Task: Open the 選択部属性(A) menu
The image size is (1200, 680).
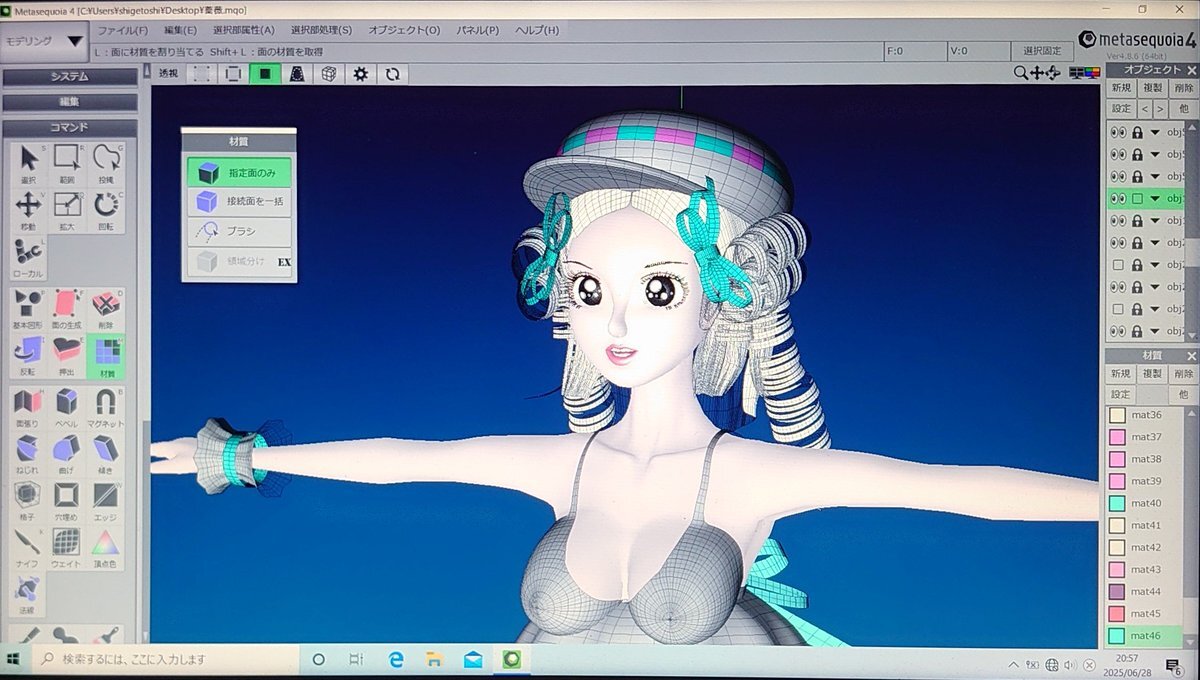Action: coord(246,30)
